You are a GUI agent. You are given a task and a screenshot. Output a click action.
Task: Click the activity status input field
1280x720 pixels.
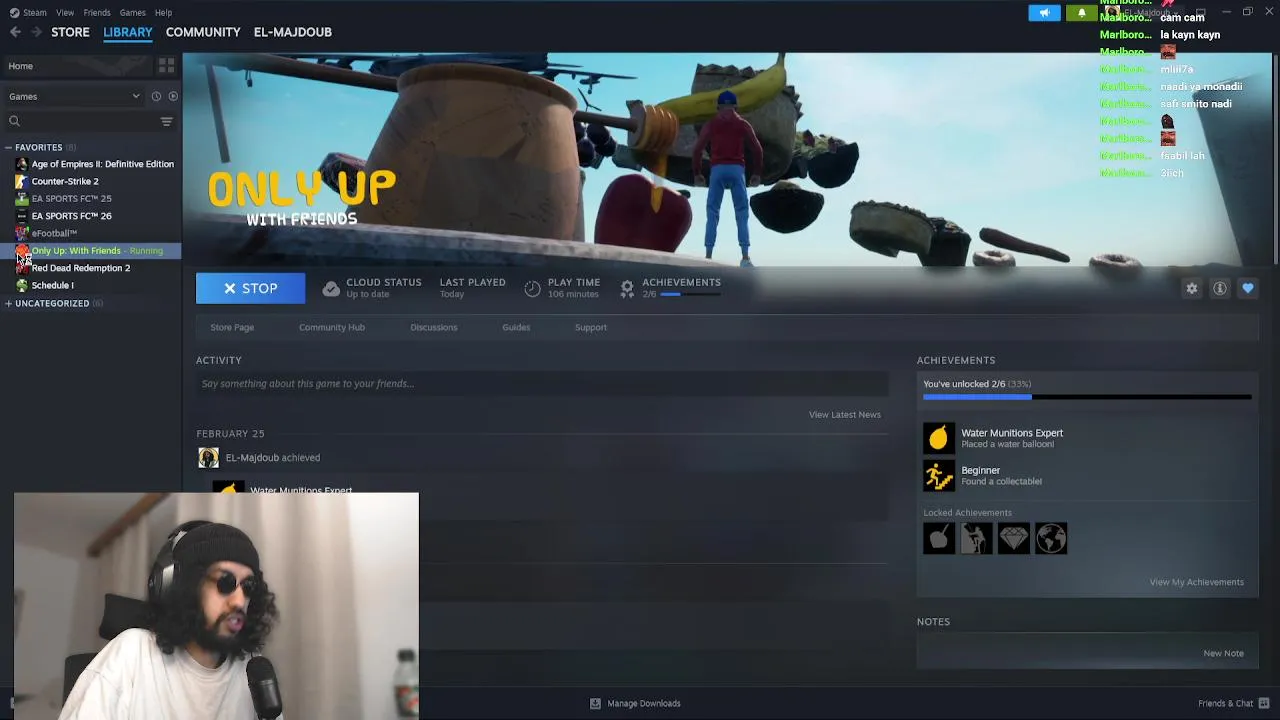(x=542, y=383)
